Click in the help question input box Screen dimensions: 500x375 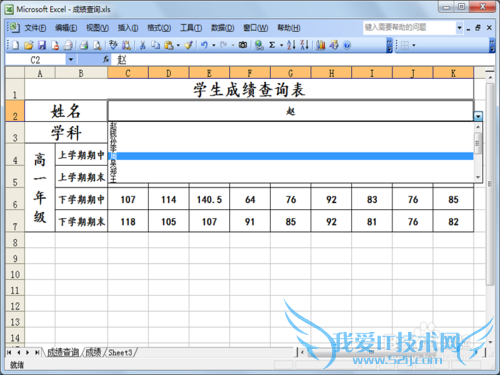(x=409, y=28)
